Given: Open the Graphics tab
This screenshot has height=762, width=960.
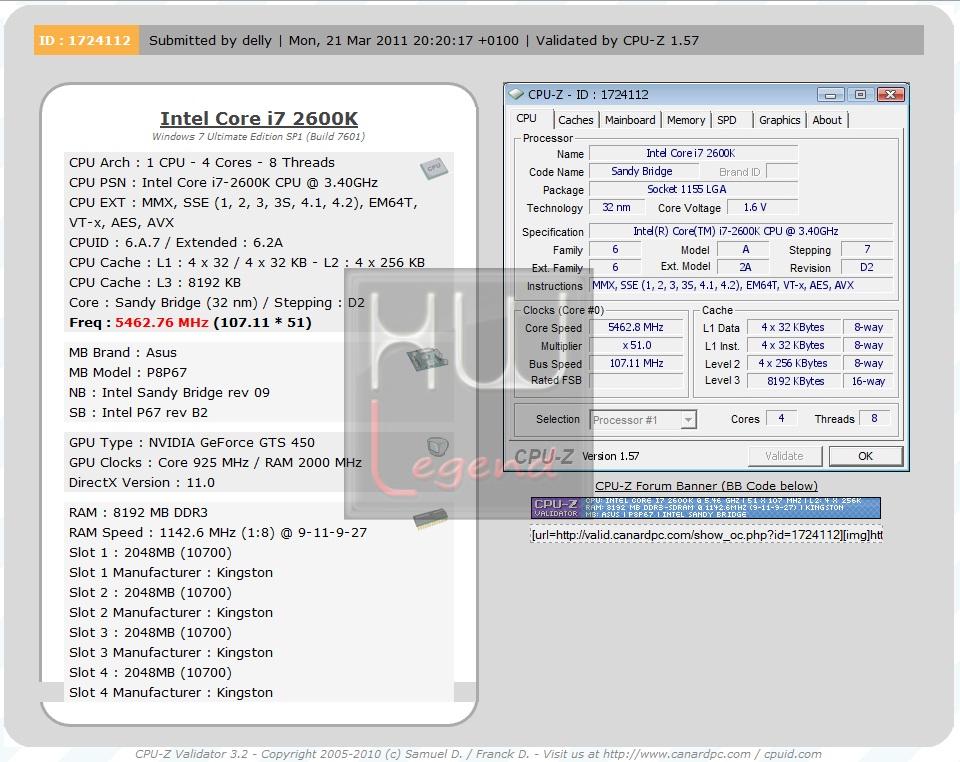Looking at the screenshot, I should [x=779, y=120].
